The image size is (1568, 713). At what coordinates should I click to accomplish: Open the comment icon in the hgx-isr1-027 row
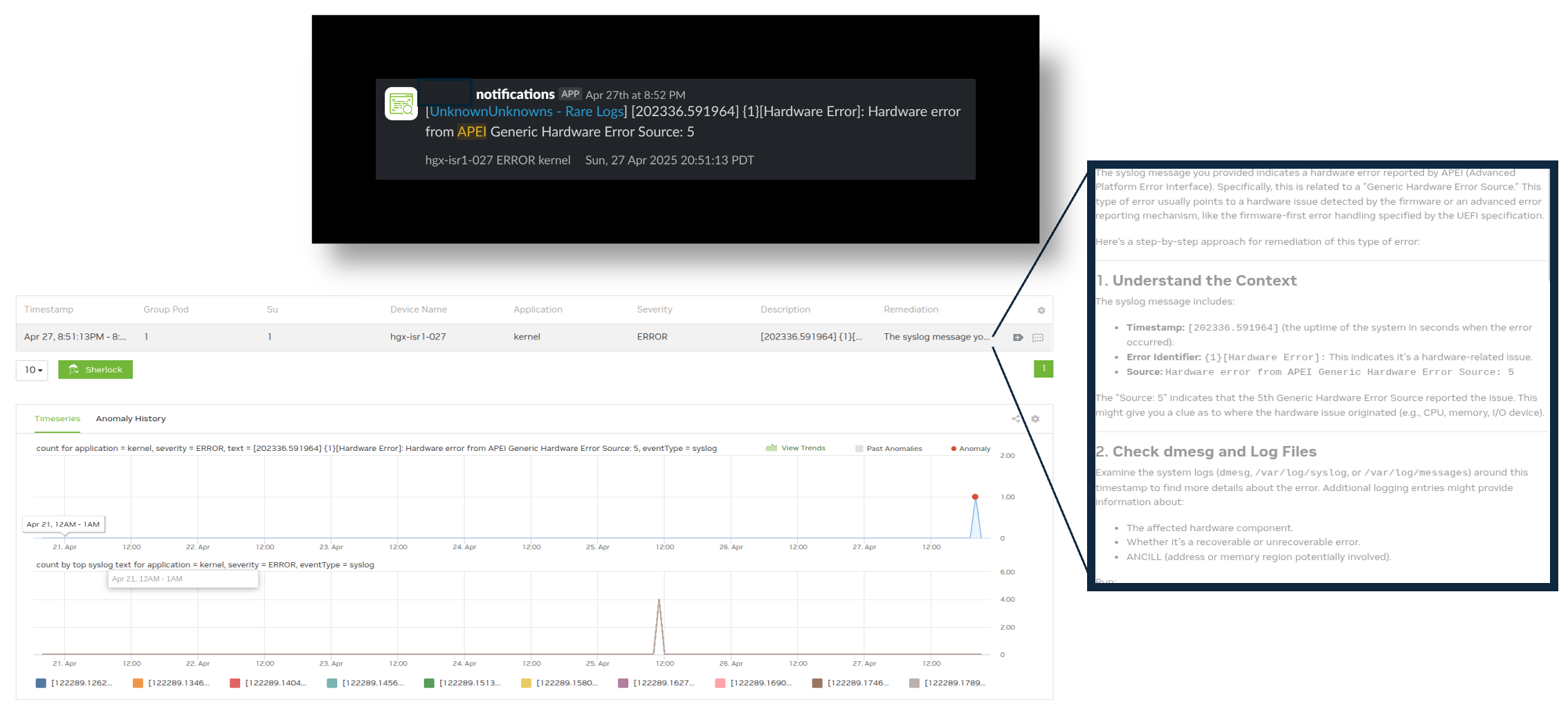click(x=1038, y=337)
